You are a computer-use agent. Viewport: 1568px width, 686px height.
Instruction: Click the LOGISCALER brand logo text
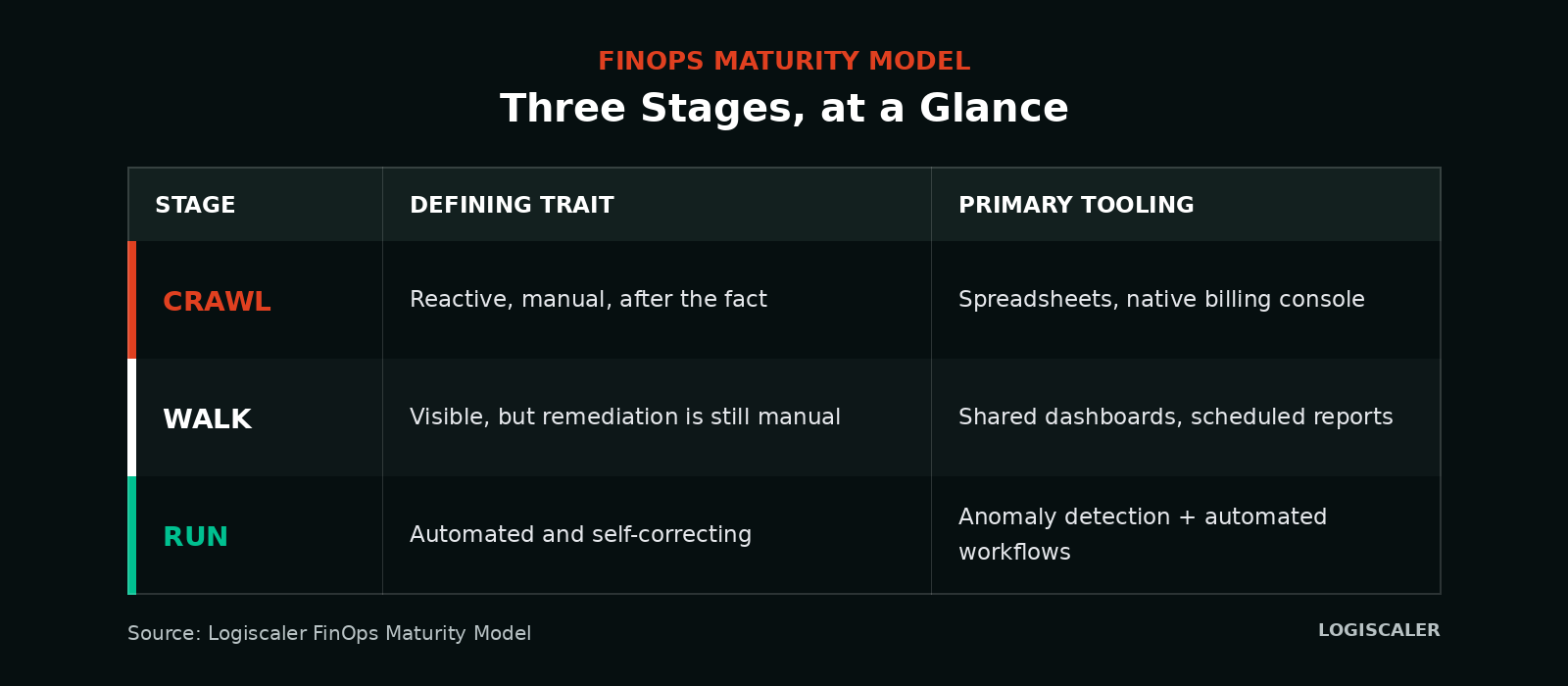click(x=1379, y=630)
